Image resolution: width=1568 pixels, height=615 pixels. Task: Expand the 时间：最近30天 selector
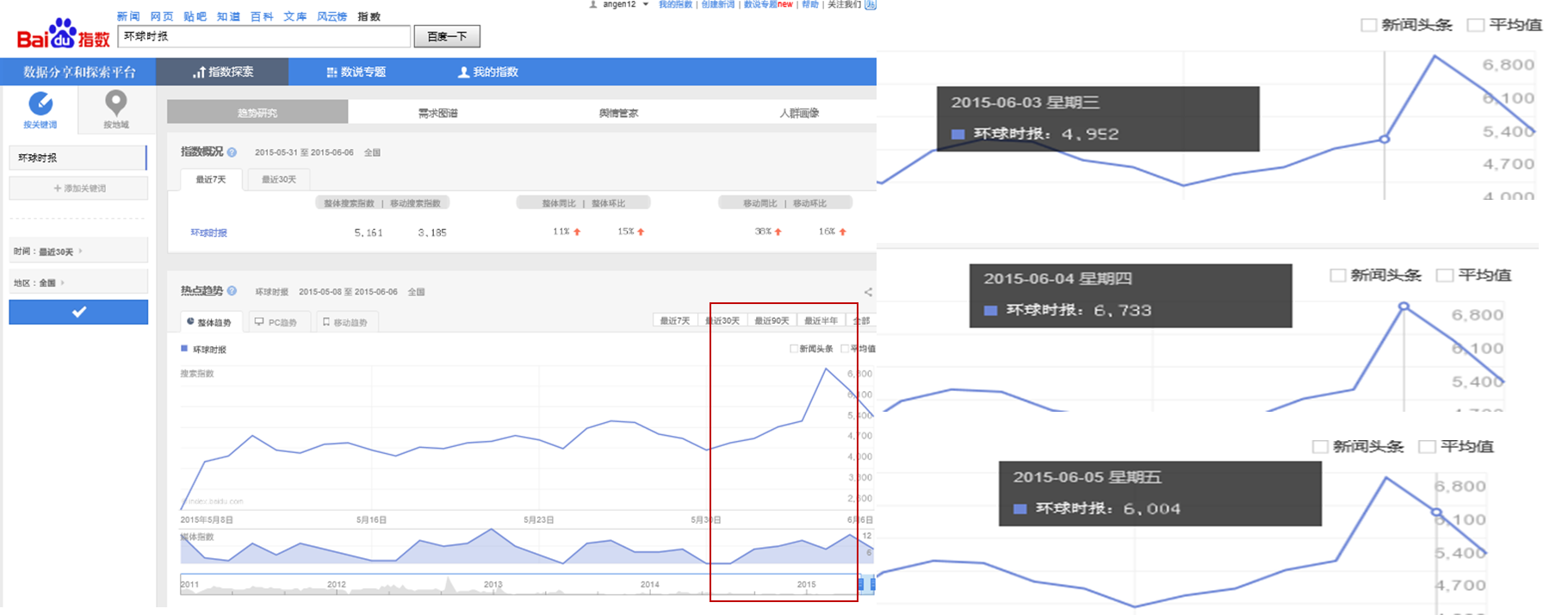pos(78,252)
